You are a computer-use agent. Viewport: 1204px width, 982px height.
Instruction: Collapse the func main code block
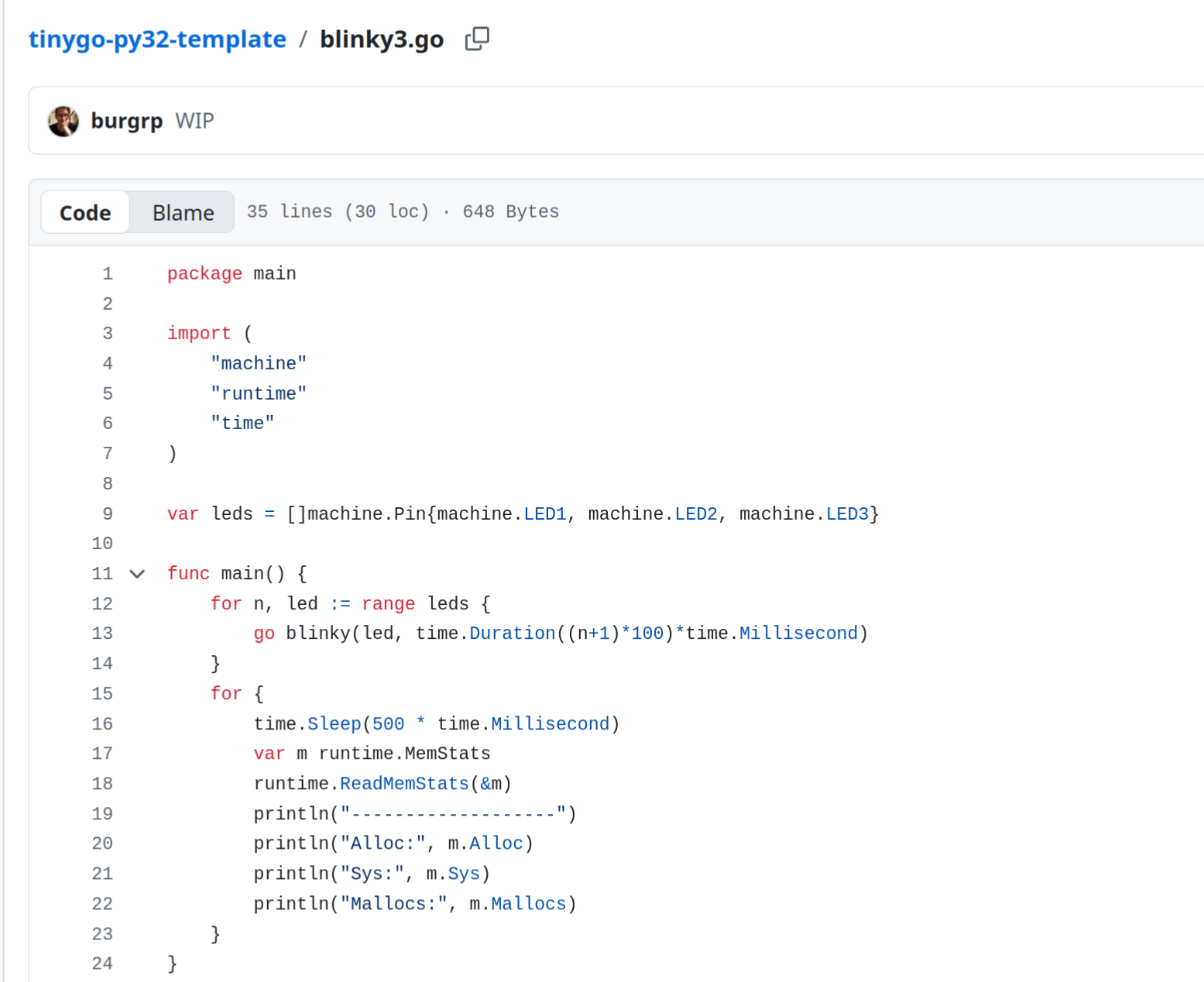pyautogui.click(x=137, y=574)
